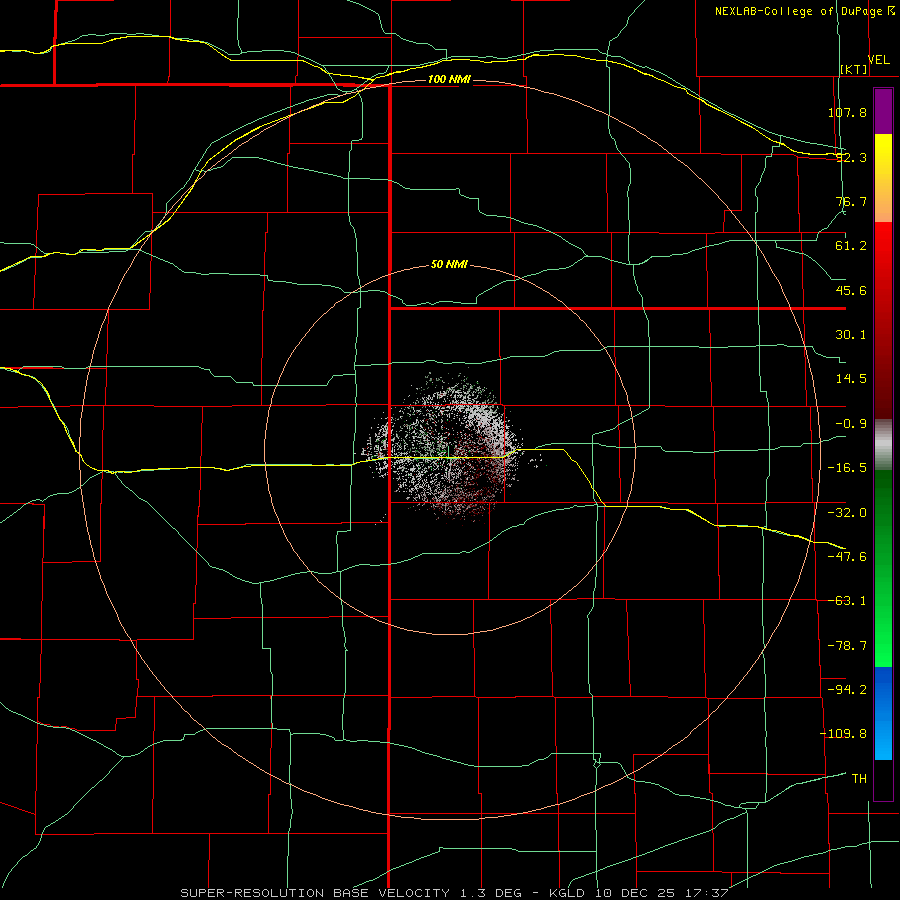The image size is (900, 900).
Task: Click the black TH segment of color bar
Action: coord(883,779)
